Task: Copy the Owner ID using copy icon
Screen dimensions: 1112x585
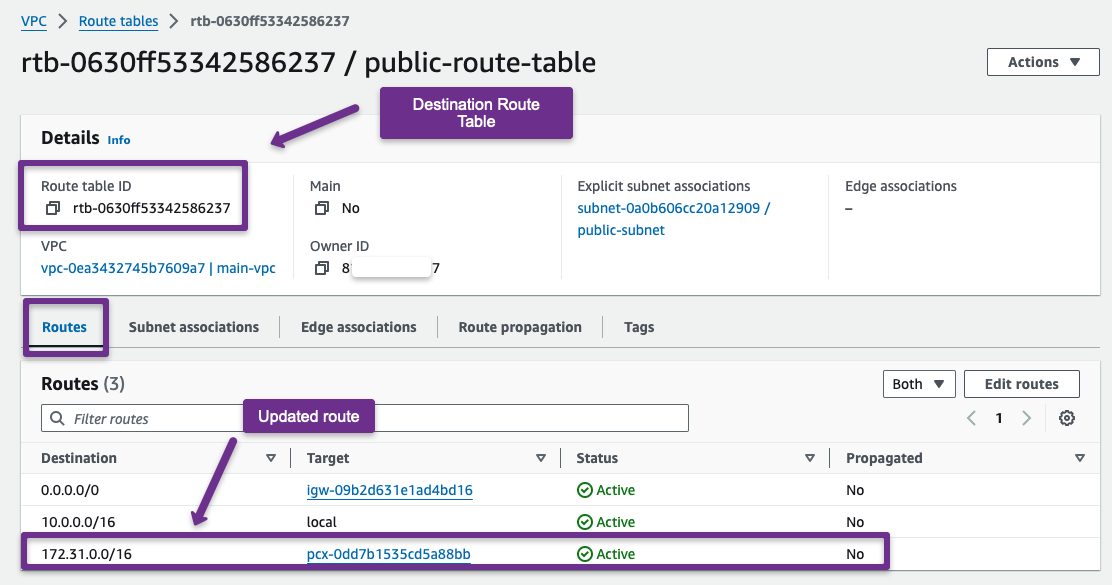Action: pos(321,267)
